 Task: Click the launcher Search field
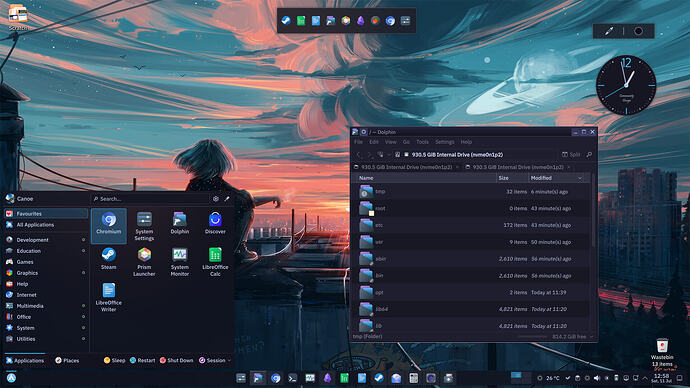coord(150,199)
